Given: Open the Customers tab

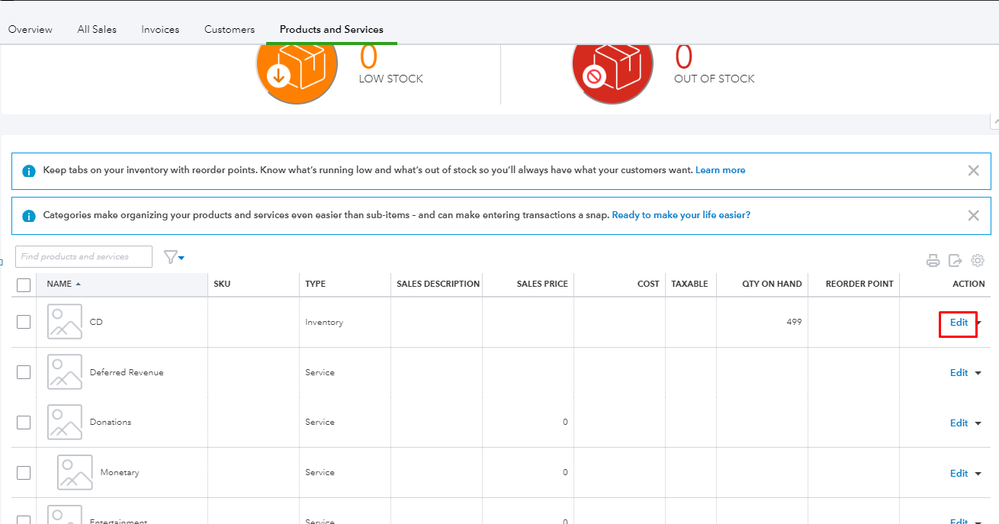Looking at the screenshot, I should (x=229, y=30).
